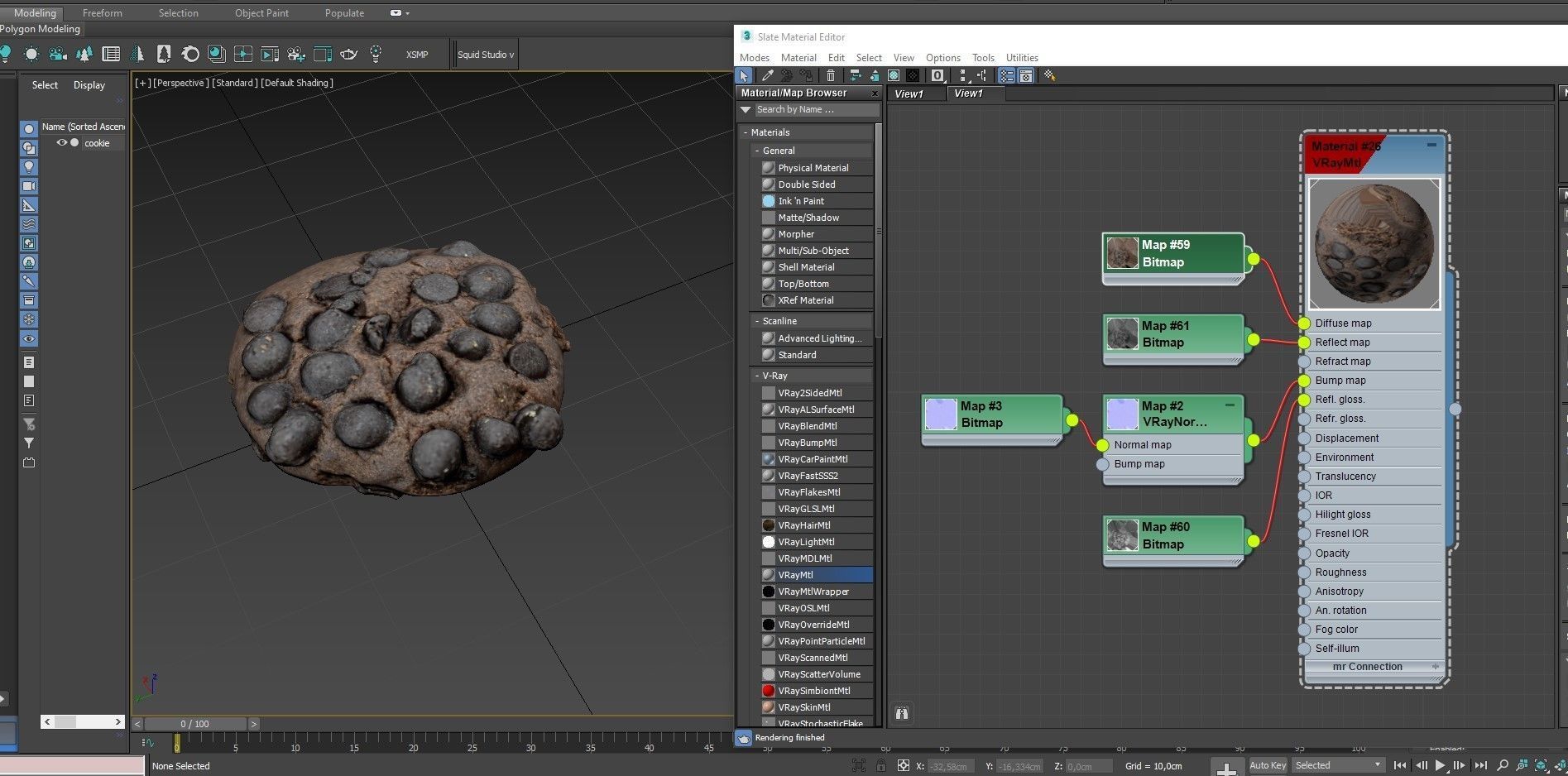1568x776 pixels.
Task: Select VRayMtl in material list
Action: [816, 575]
